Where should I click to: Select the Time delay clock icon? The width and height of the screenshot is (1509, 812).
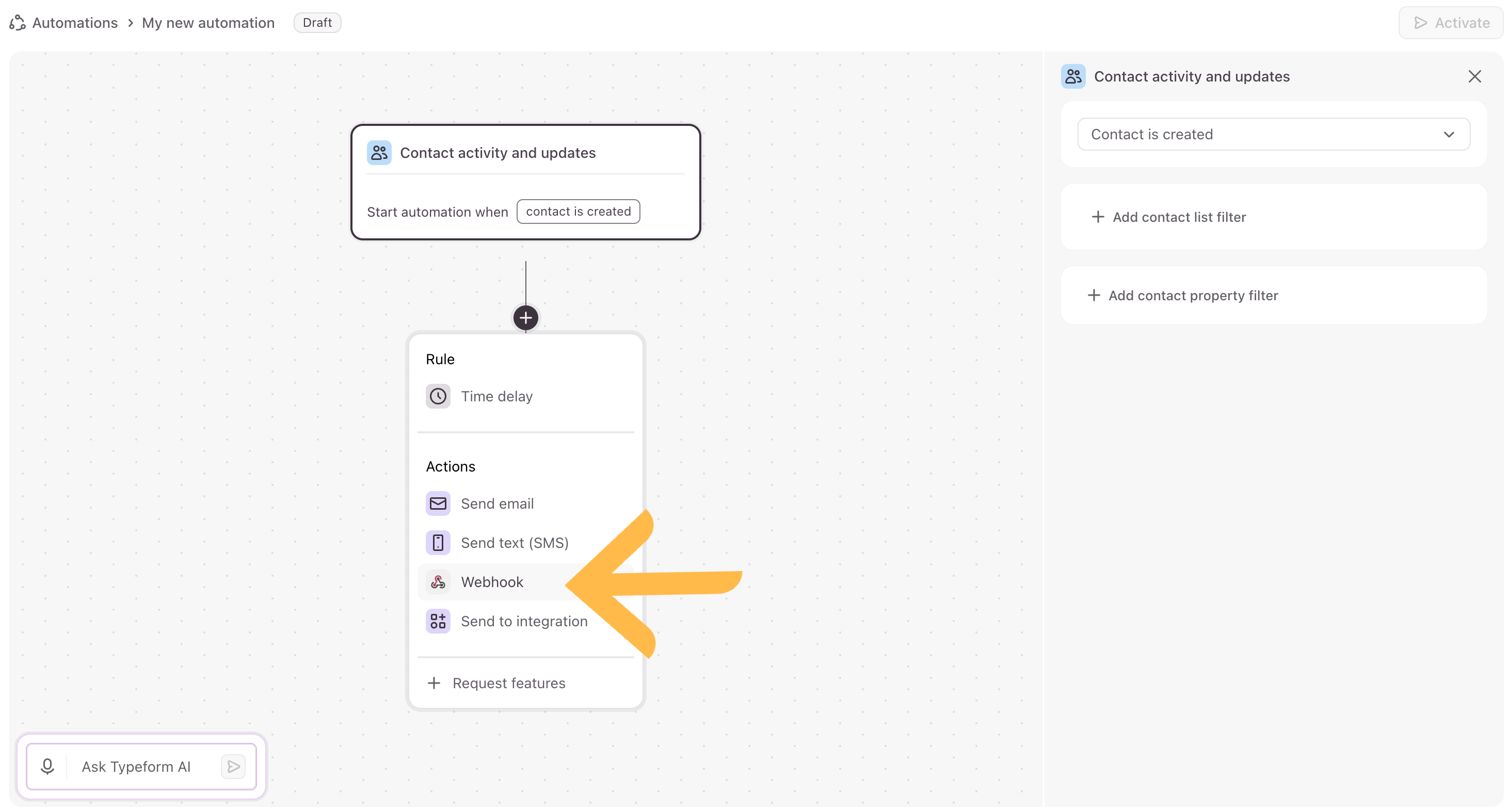(x=438, y=396)
